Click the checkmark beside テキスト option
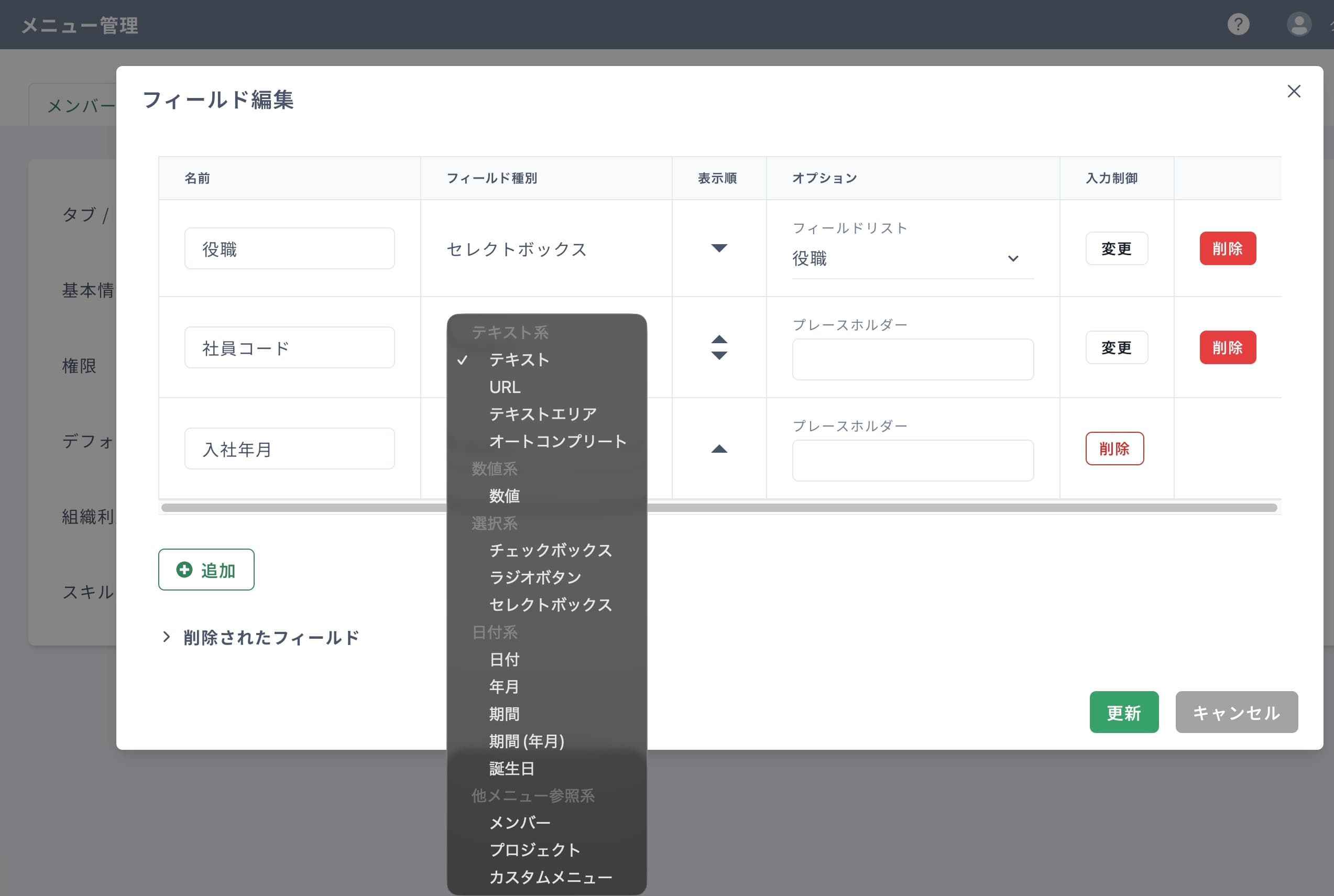The width and height of the screenshot is (1334, 896). [x=461, y=360]
